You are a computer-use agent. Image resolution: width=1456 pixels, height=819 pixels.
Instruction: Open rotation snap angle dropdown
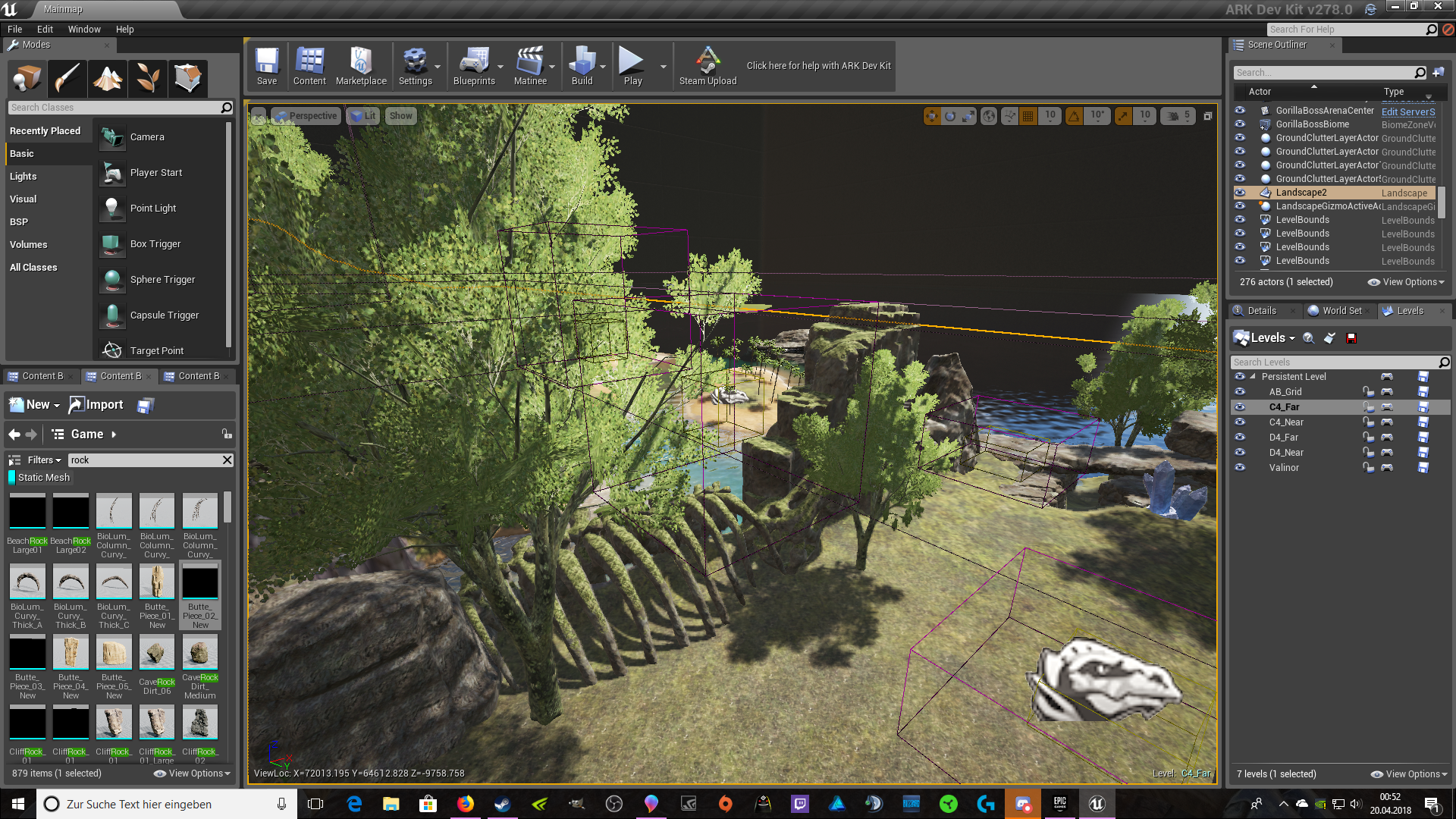coord(1097,115)
